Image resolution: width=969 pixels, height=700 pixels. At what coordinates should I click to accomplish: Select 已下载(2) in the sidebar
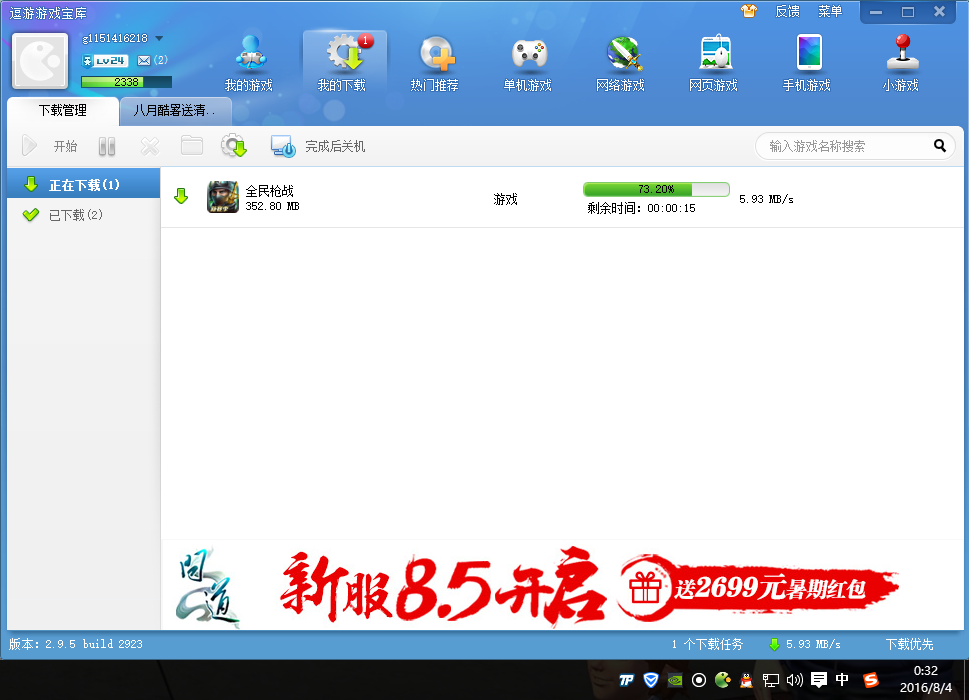[x=83, y=214]
